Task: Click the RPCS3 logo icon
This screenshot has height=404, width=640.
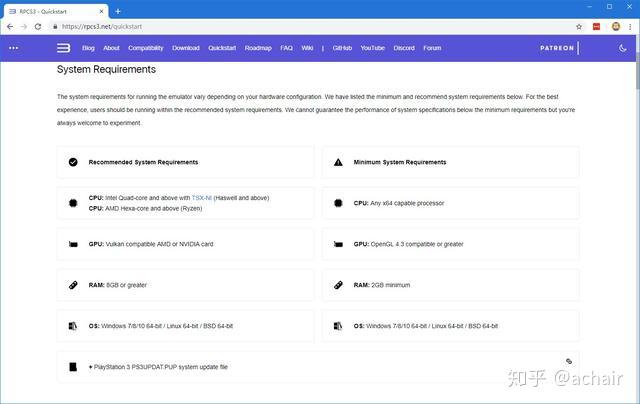Action: [x=63, y=48]
